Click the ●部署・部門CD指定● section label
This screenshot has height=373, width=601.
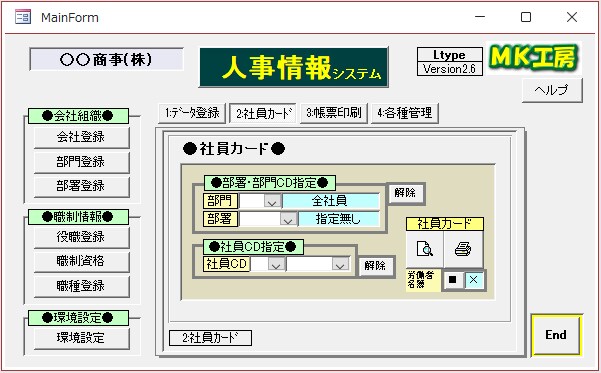coord(270,183)
